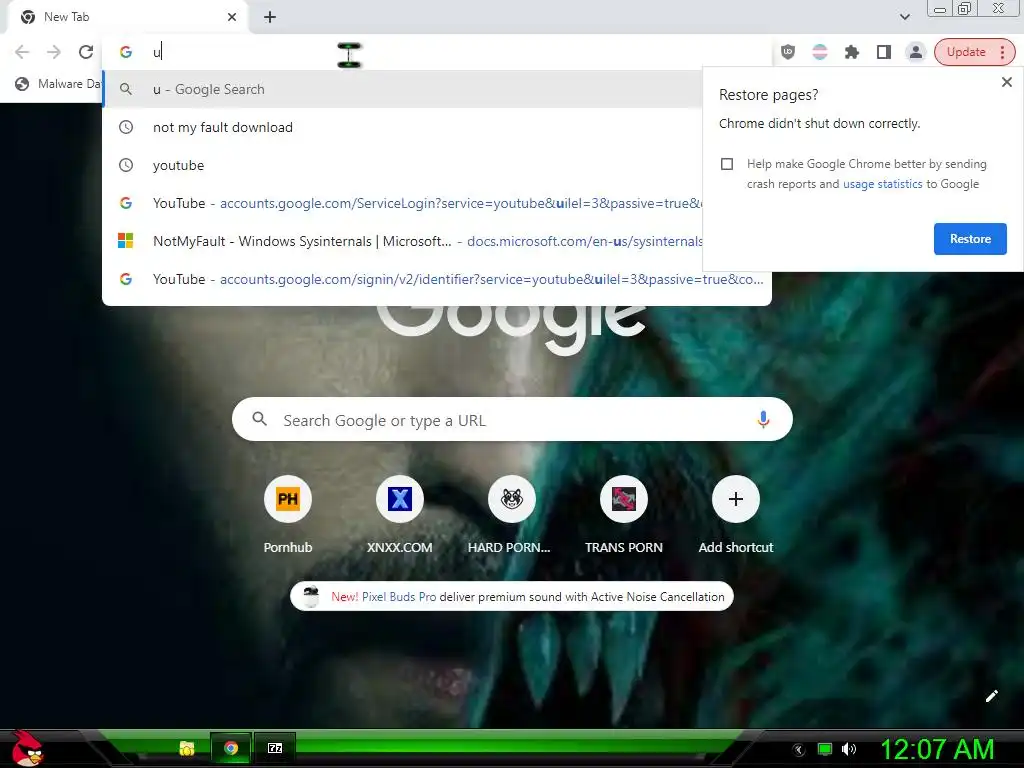Go back with the back arrow

[x=22, y=52]
